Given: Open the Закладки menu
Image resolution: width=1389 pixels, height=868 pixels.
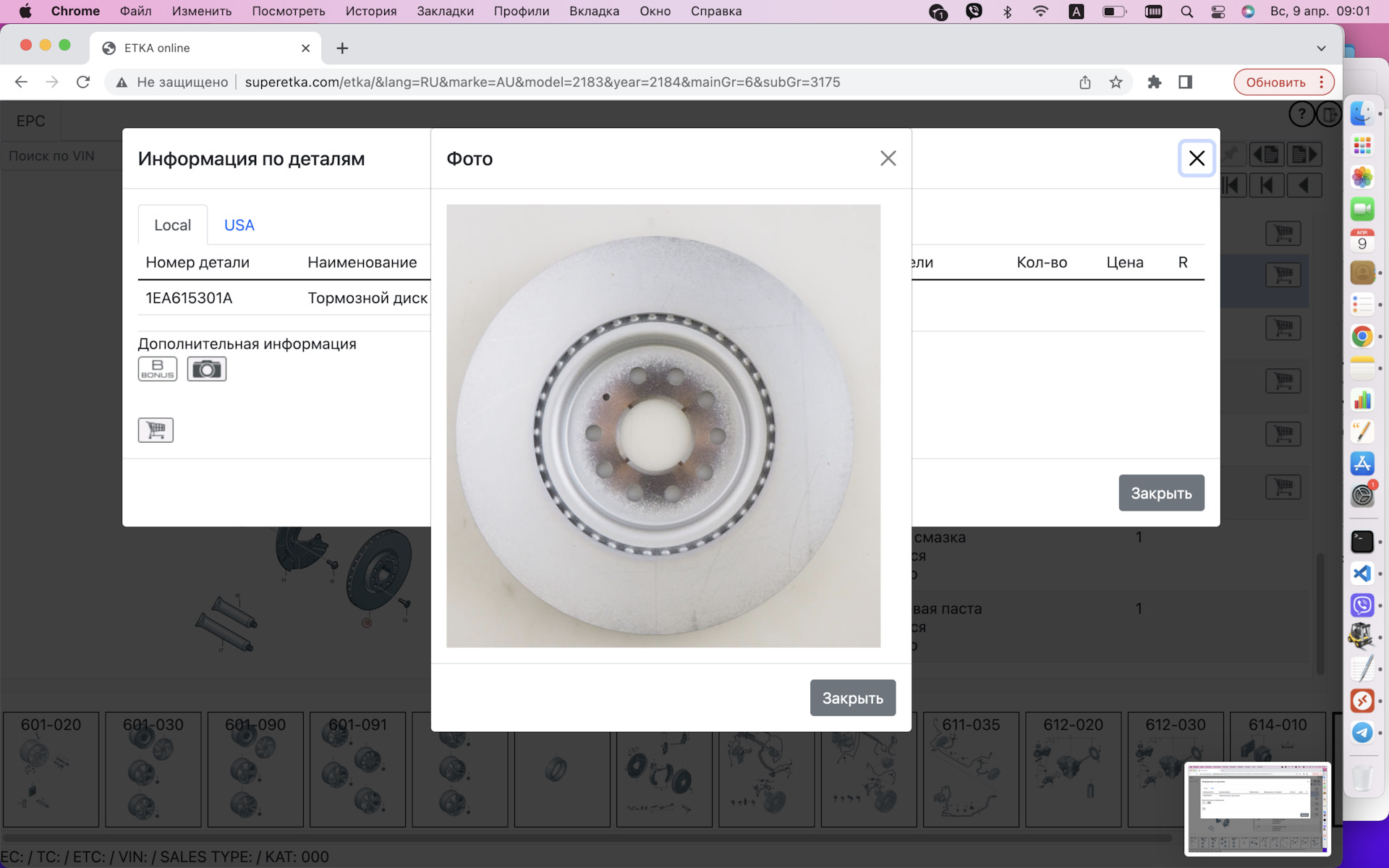Looking at the screenshot, I should click(445, 12).
